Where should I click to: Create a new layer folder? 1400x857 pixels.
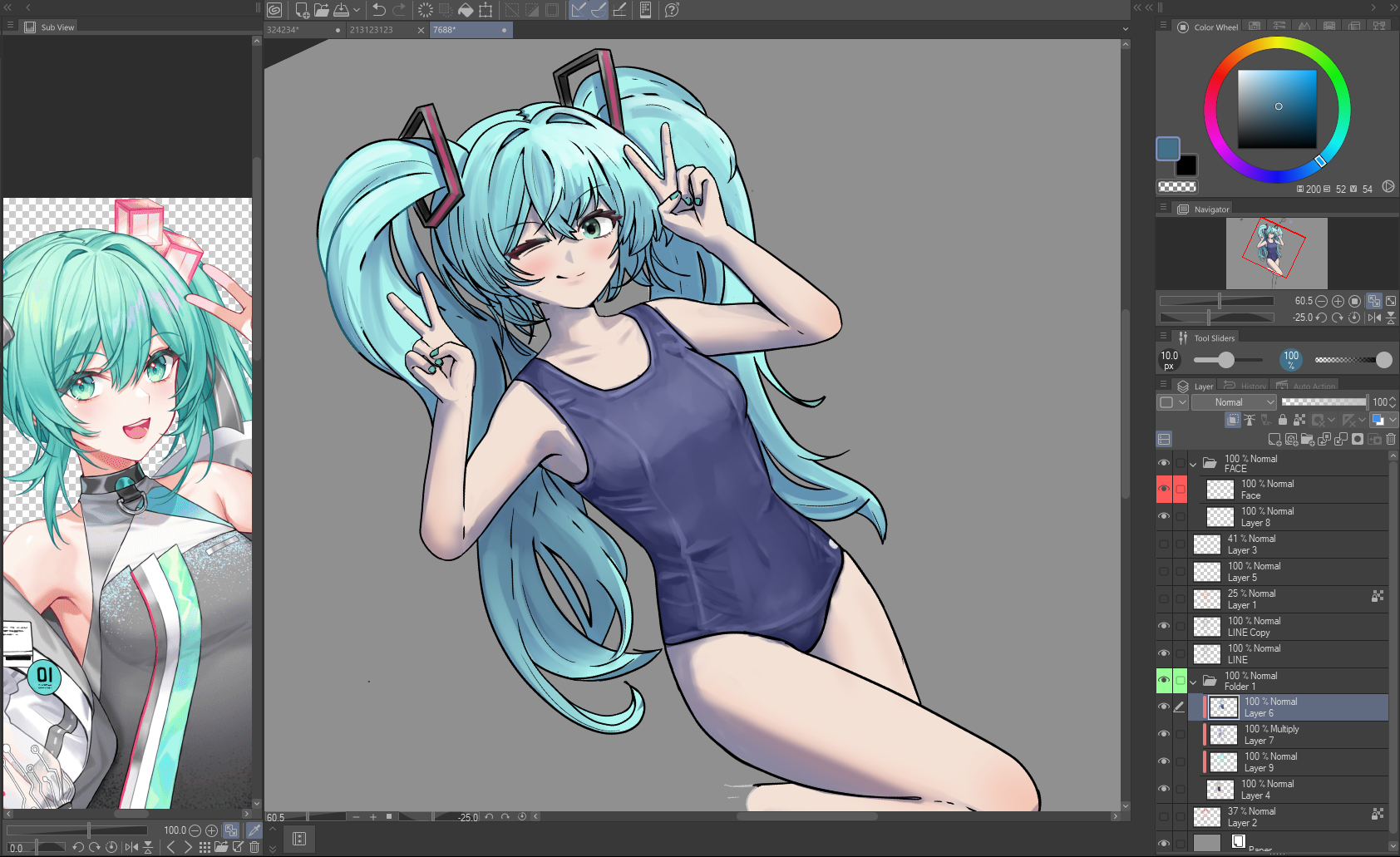point(1308,439)
